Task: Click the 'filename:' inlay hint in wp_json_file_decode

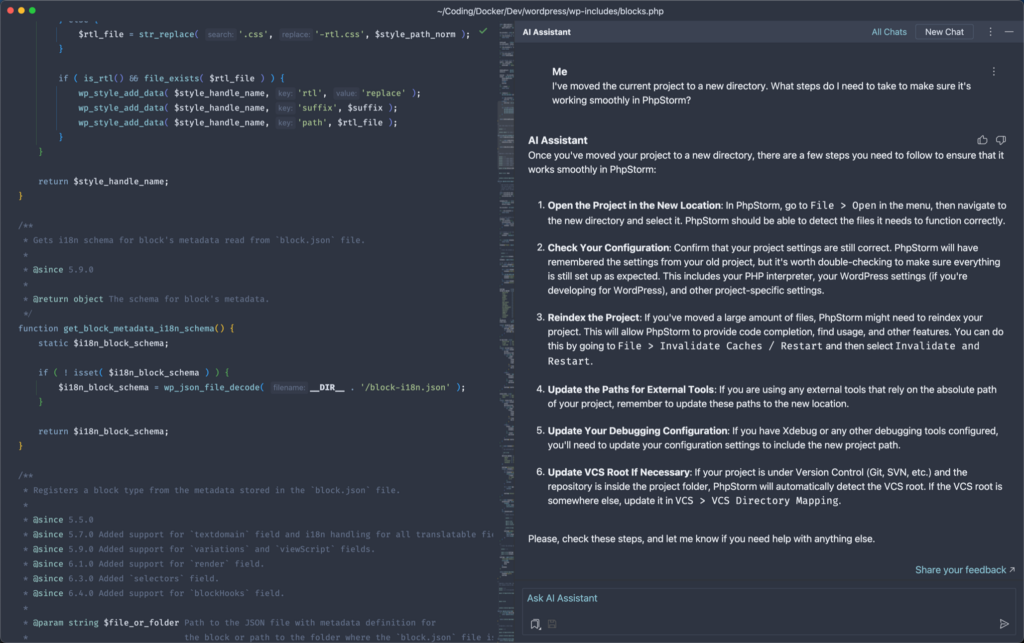Action: click(289, 387)
